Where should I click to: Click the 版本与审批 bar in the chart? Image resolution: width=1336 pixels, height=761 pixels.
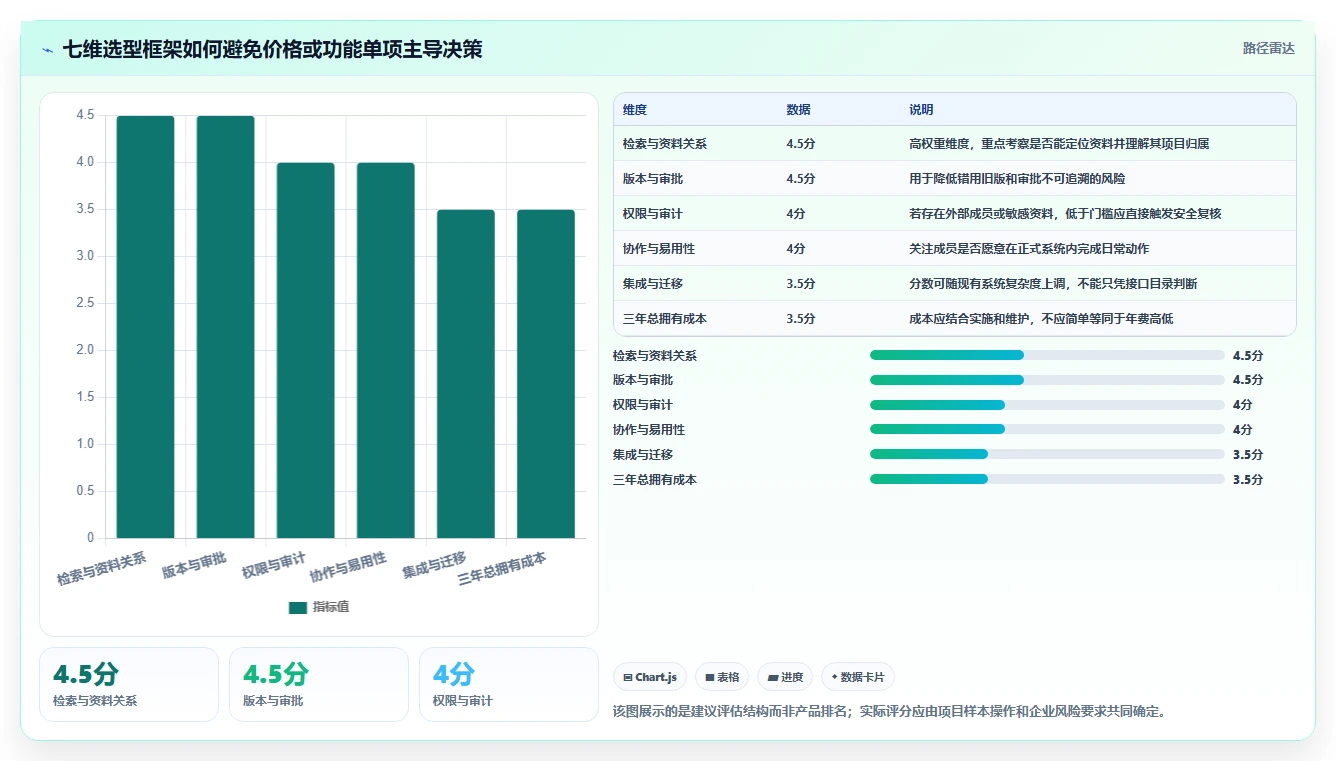click(x=225, y=327)
